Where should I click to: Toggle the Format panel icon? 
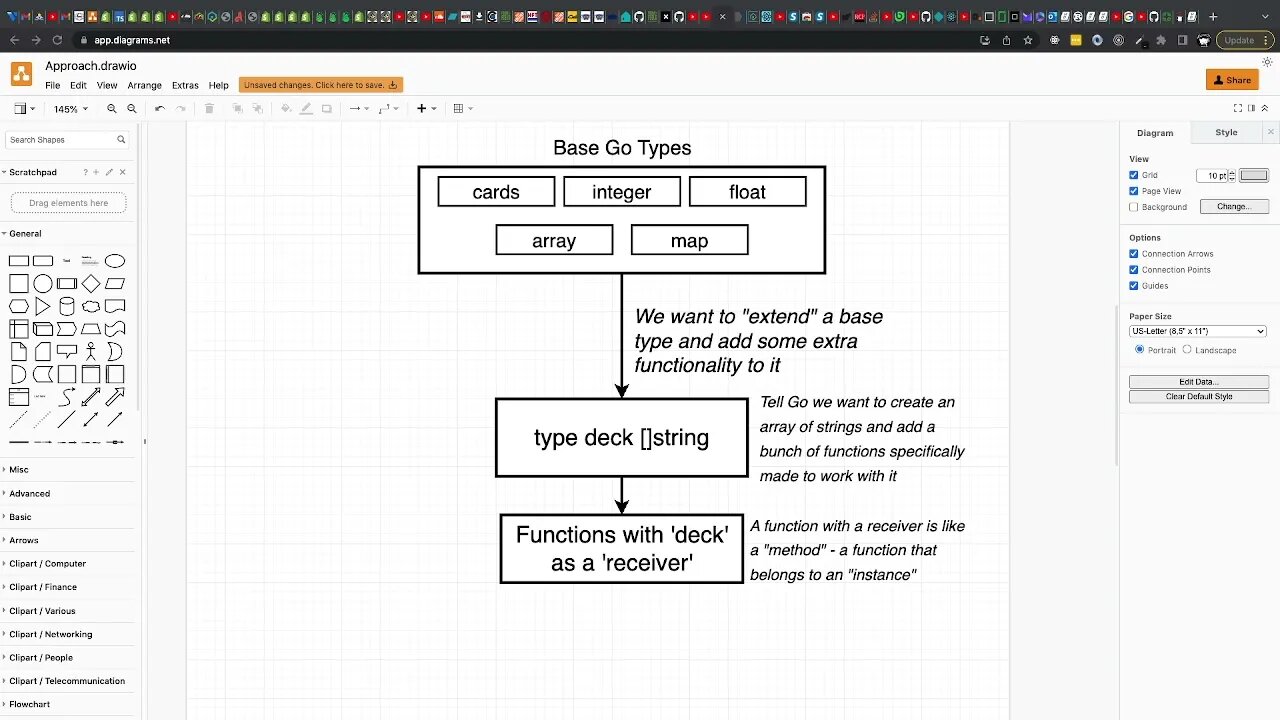1251,108
